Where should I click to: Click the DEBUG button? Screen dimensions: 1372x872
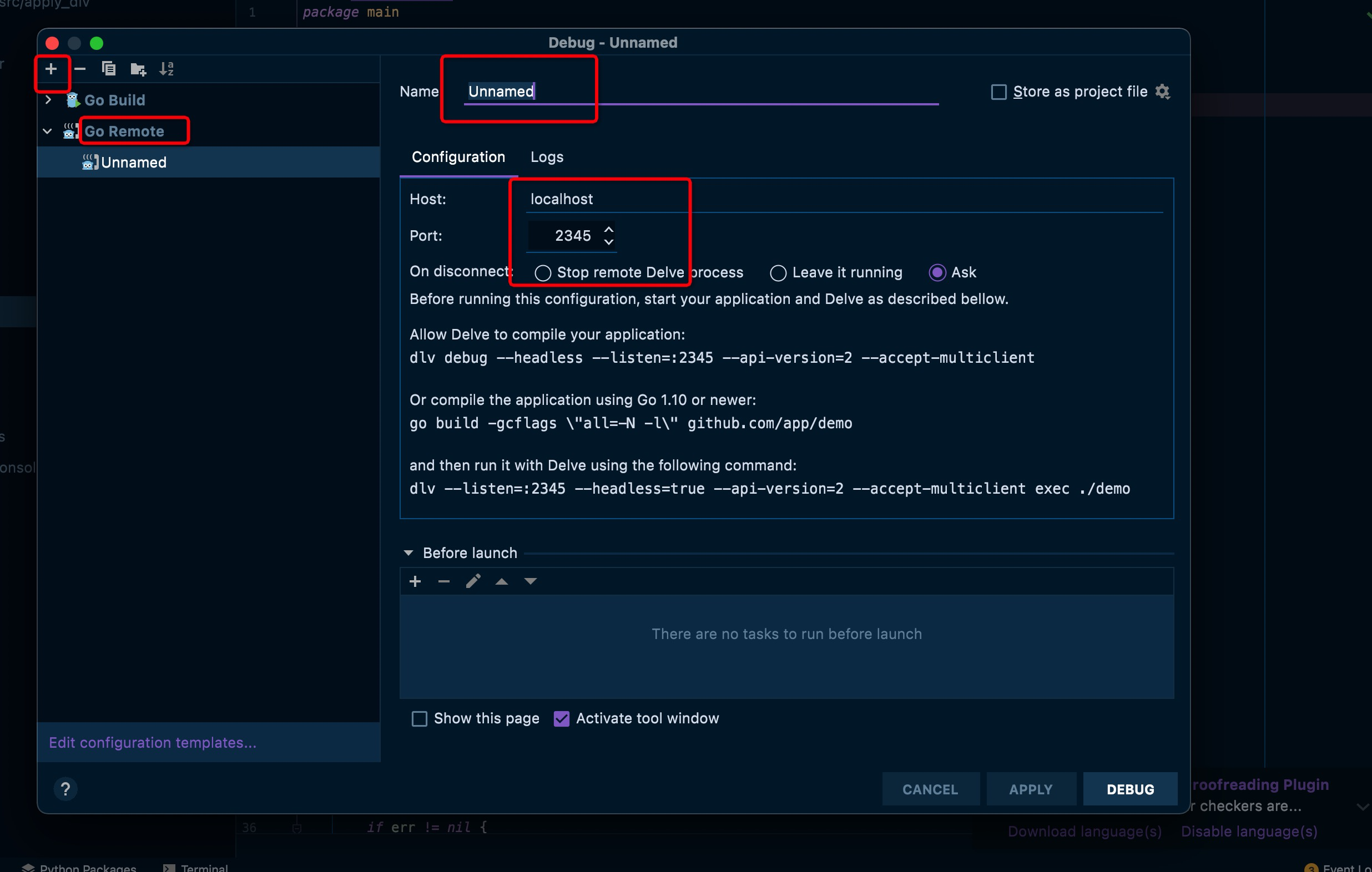click(x=1130, y=789)
